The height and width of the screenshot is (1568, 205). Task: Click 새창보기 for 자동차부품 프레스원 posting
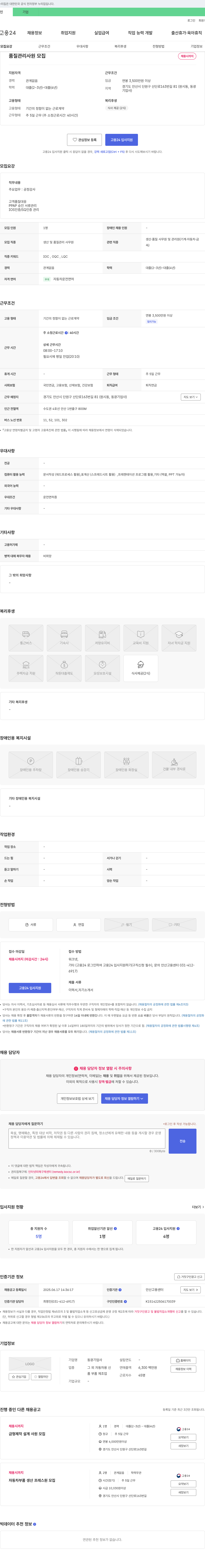tap(183, 1492)
